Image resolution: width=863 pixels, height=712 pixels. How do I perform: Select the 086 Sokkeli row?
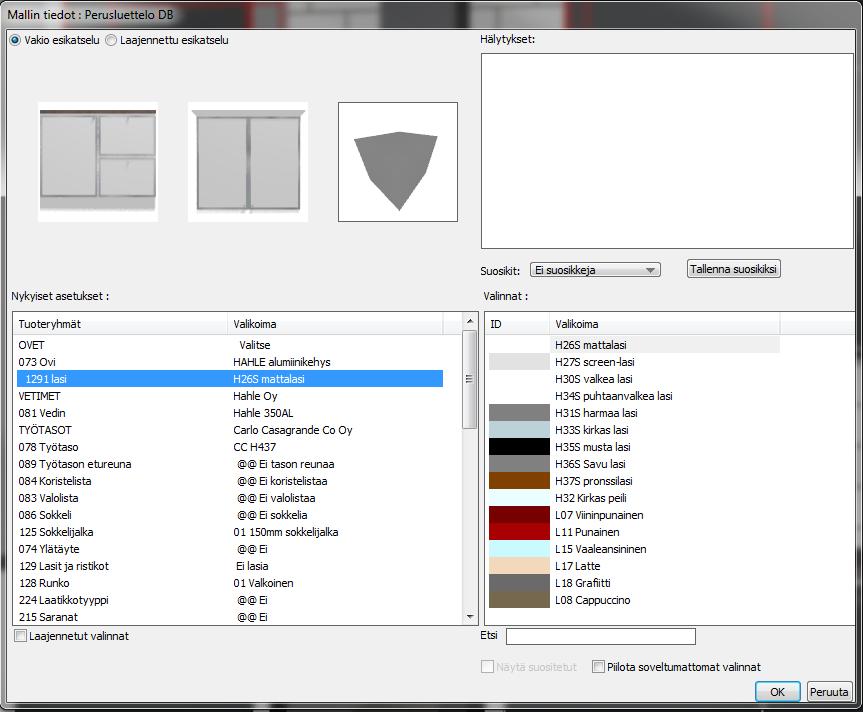[x=230, y=515]
